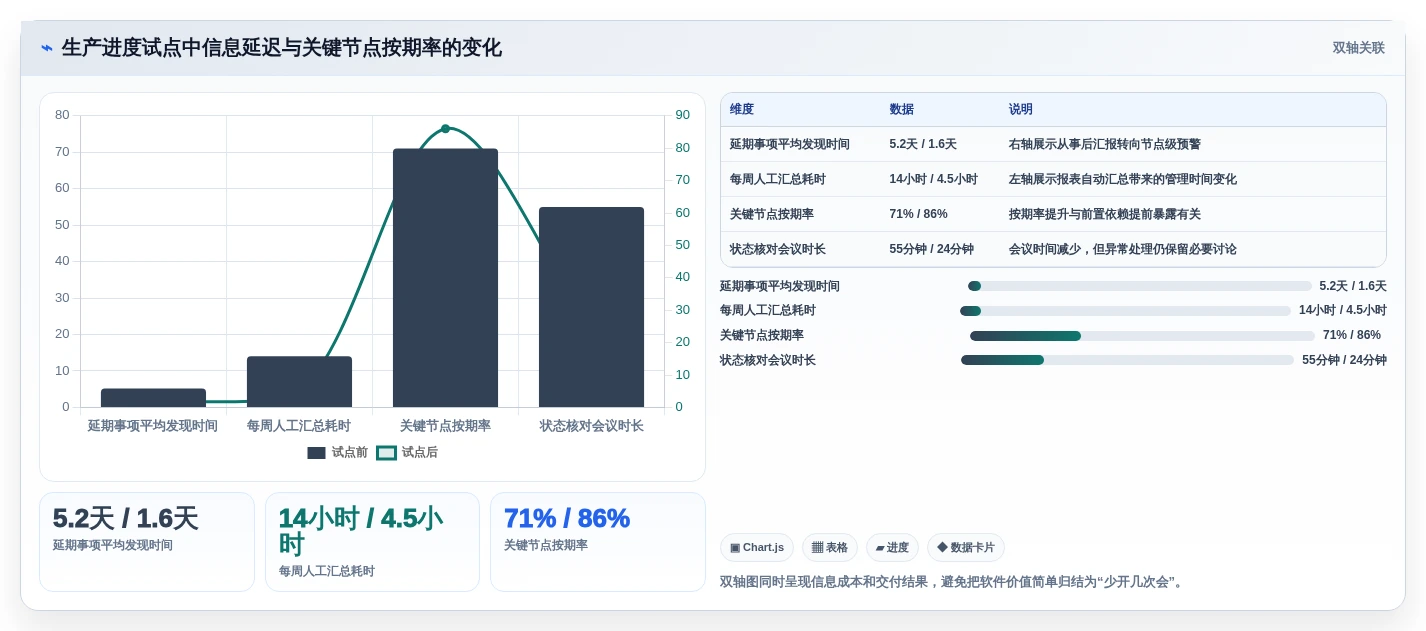The image size is (1426, 631).
Task: Click table cell 5.2天 / 1.6天
Action: (x=923, y=145)
